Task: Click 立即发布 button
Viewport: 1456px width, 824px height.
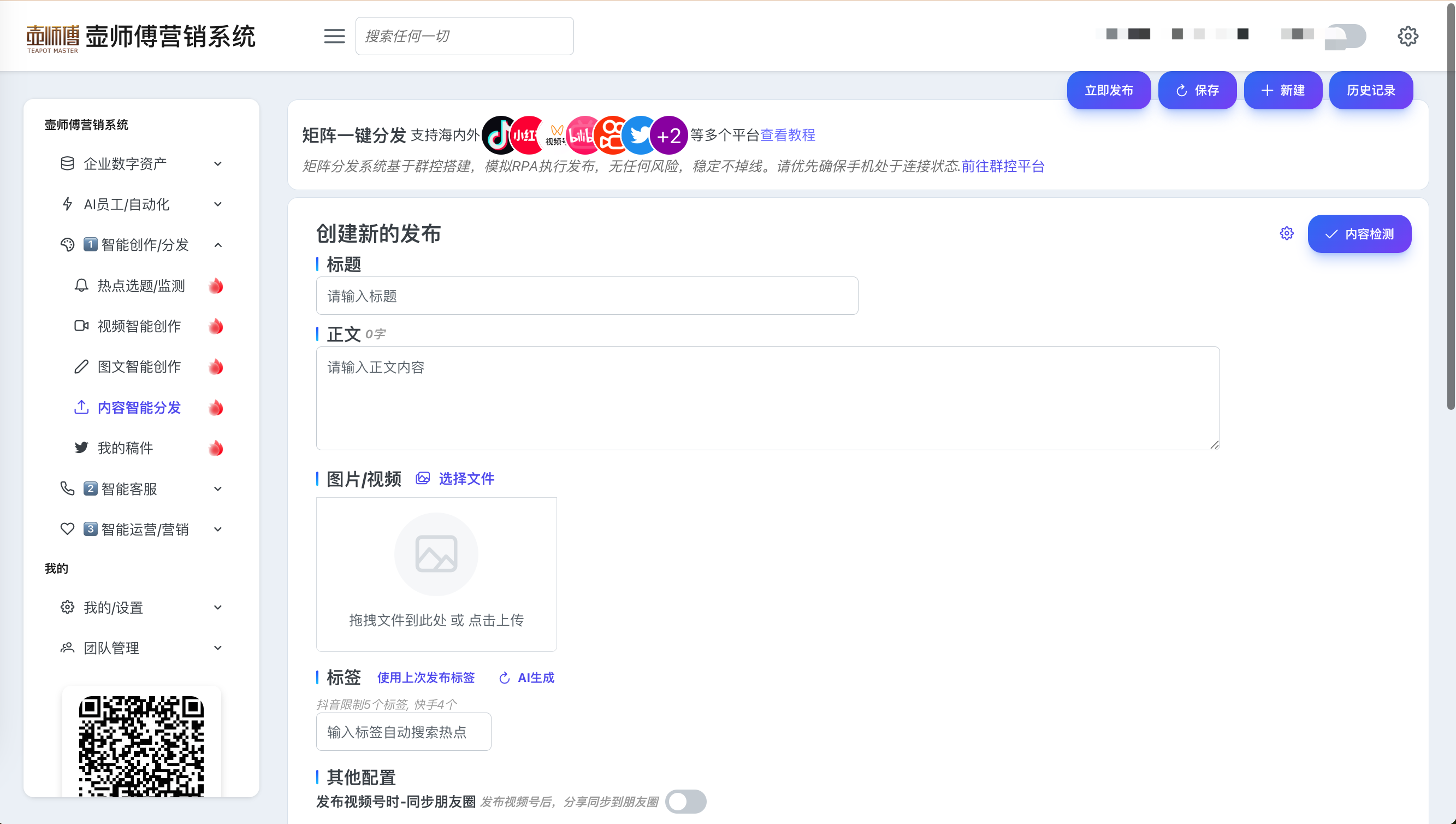Action: (1108, 90)
